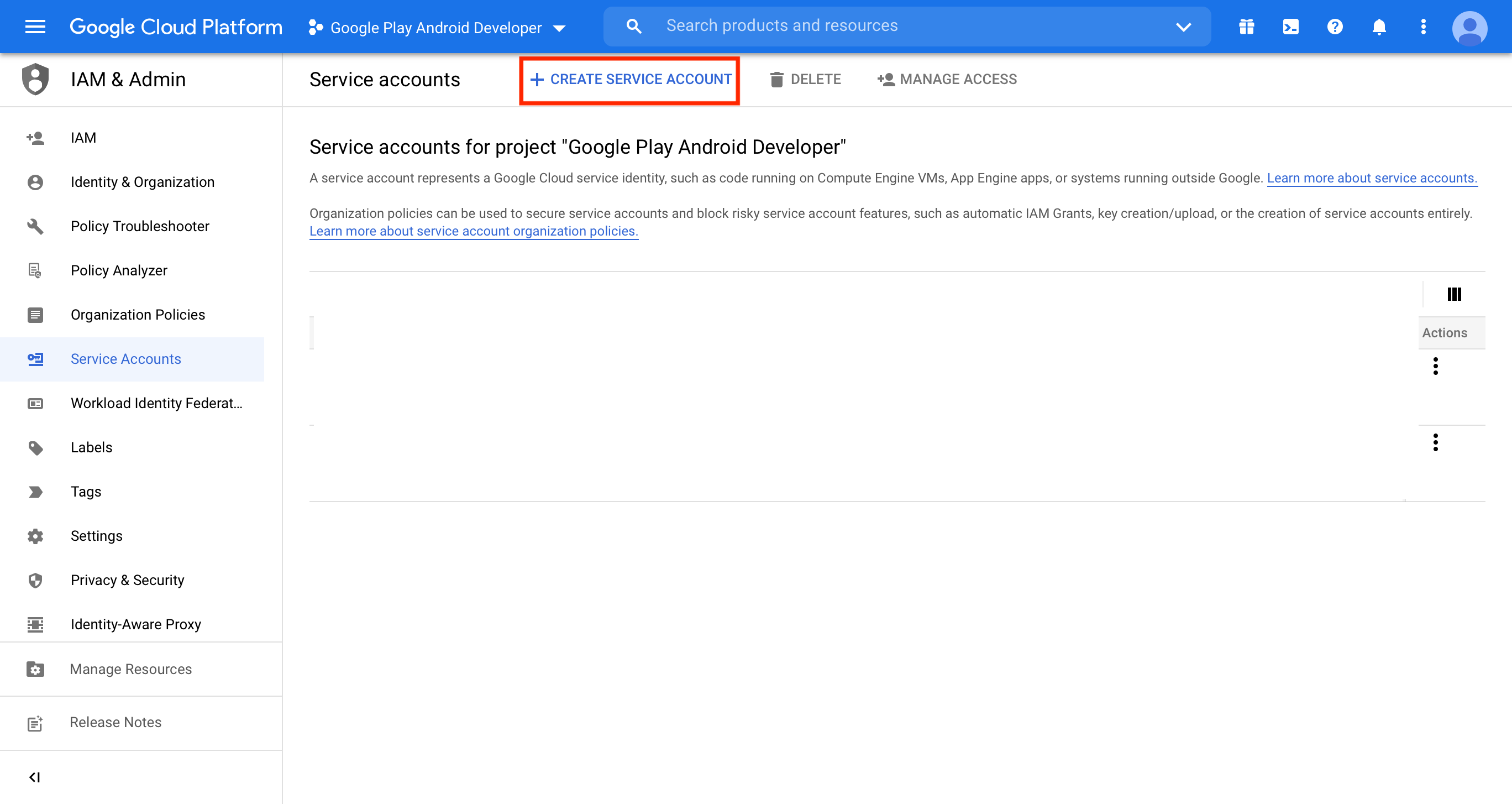Open the user account avatar
The height and width of the screenshot is (804, 1512).
[x=1469, y=28]
